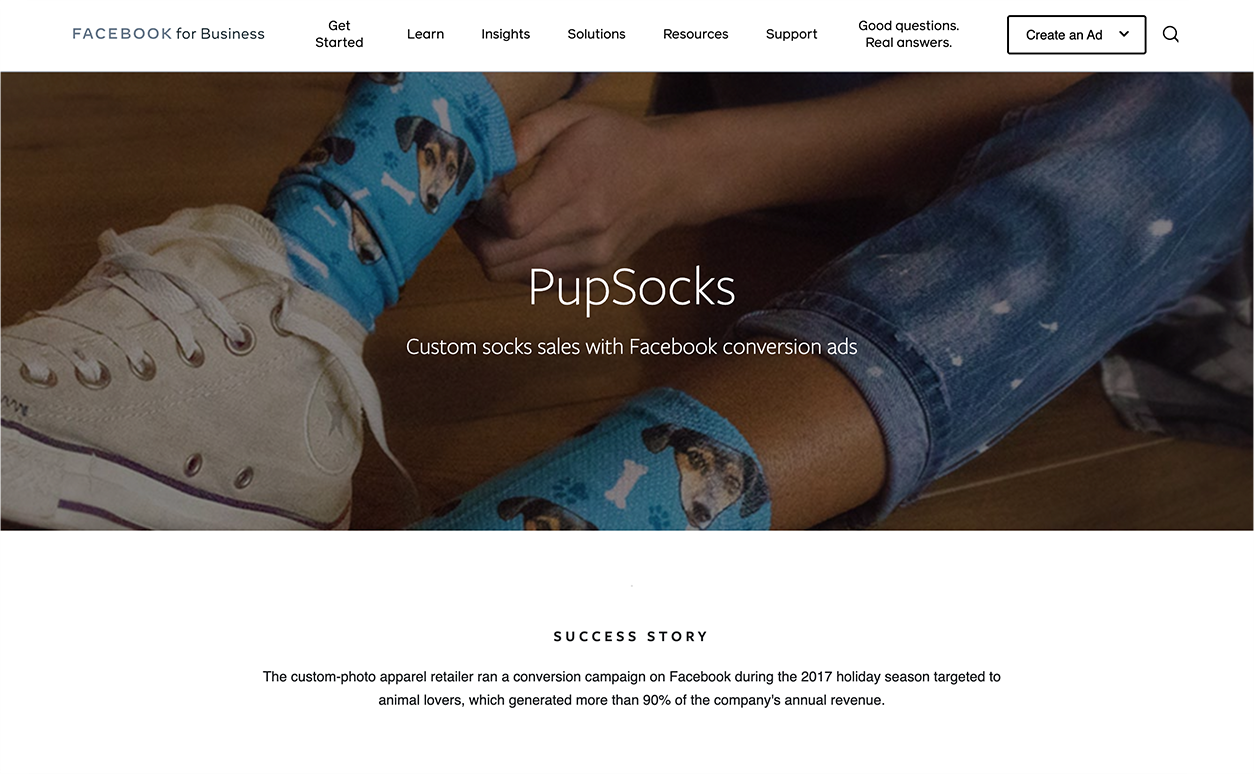Viewport: 1254px width, 774px height.
Task: Open the Solutions navigation menu
Action: click(596, 34)
